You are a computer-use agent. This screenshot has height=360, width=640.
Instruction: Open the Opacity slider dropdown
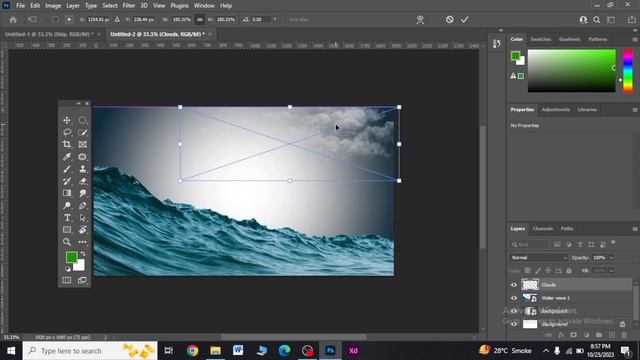[611, 258]
